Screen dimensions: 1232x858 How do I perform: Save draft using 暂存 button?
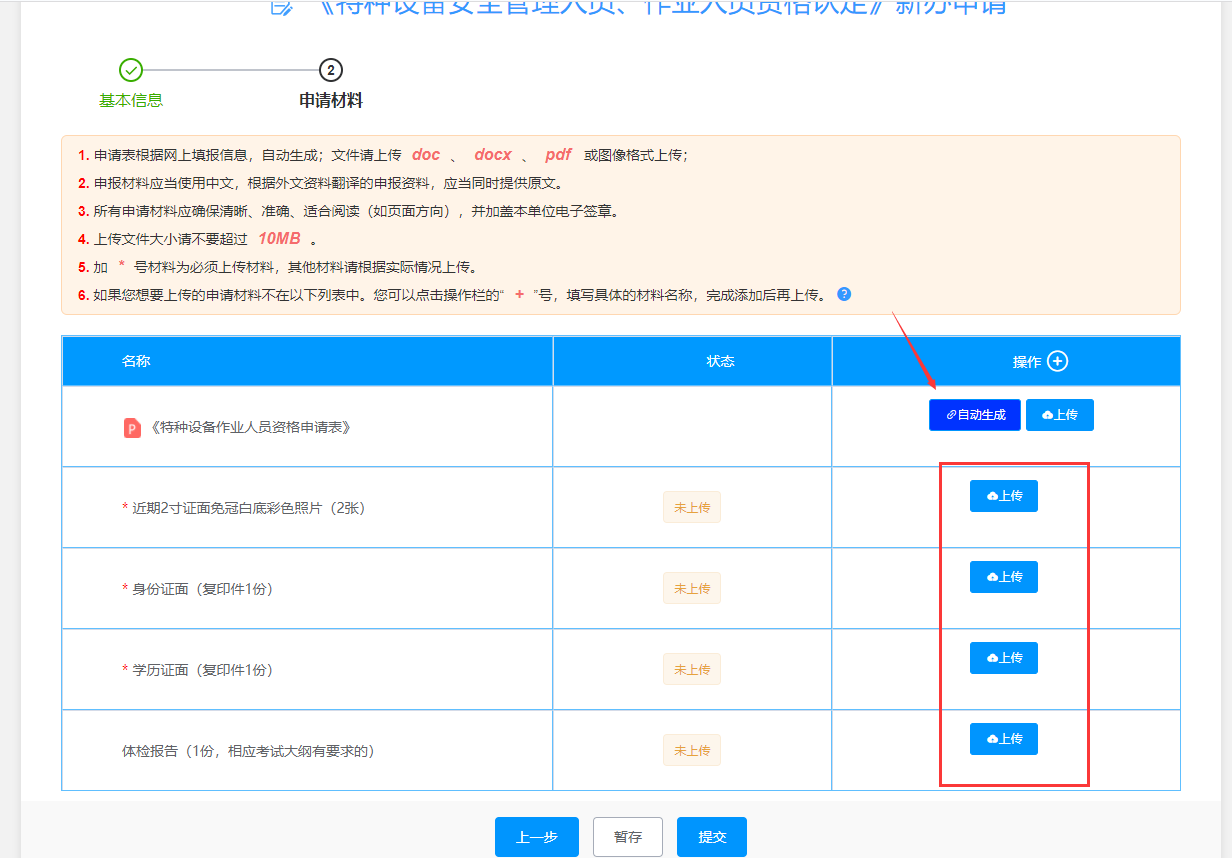point(627,837)
